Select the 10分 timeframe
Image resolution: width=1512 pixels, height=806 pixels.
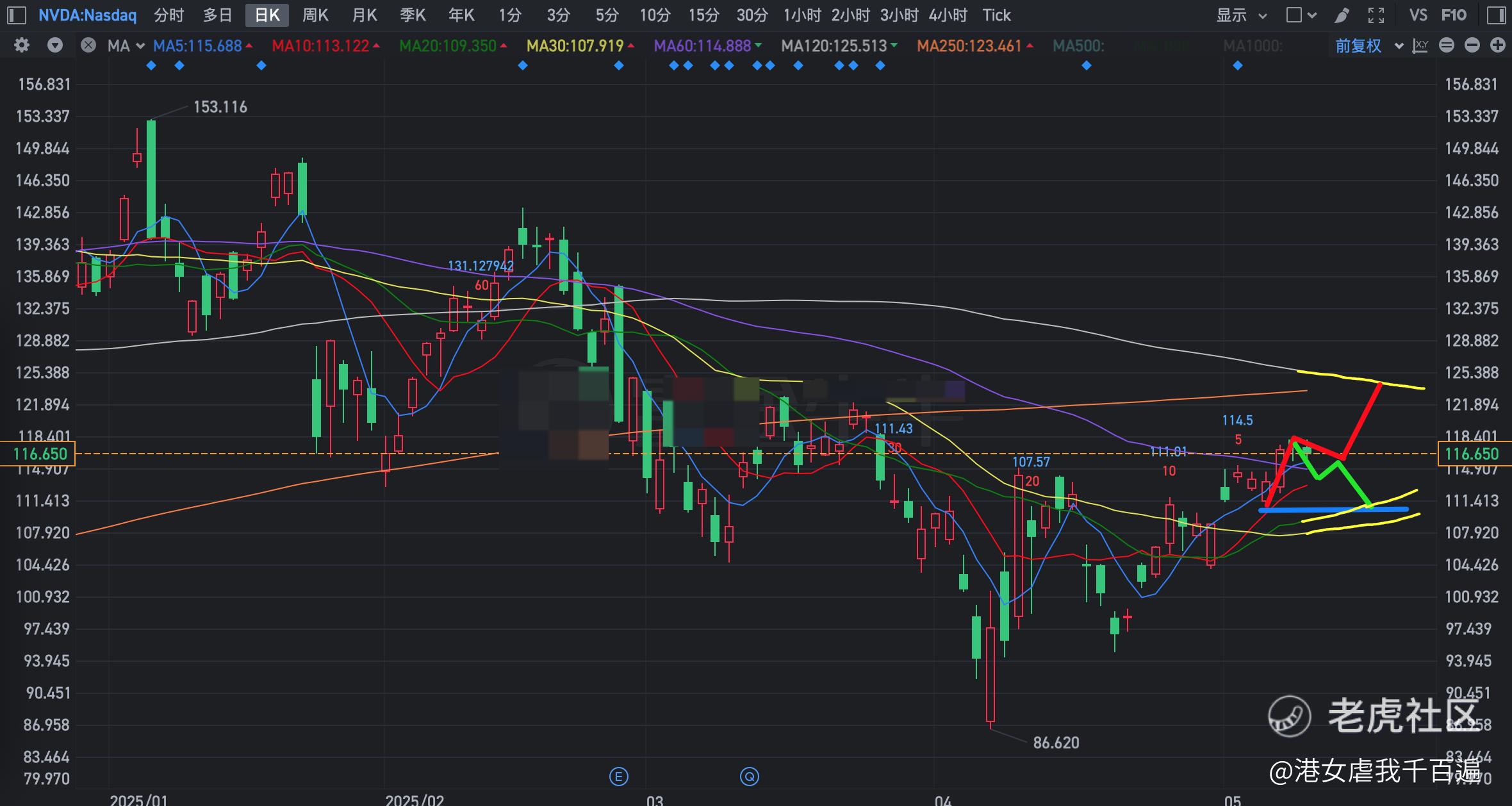(x=655, y=15)
